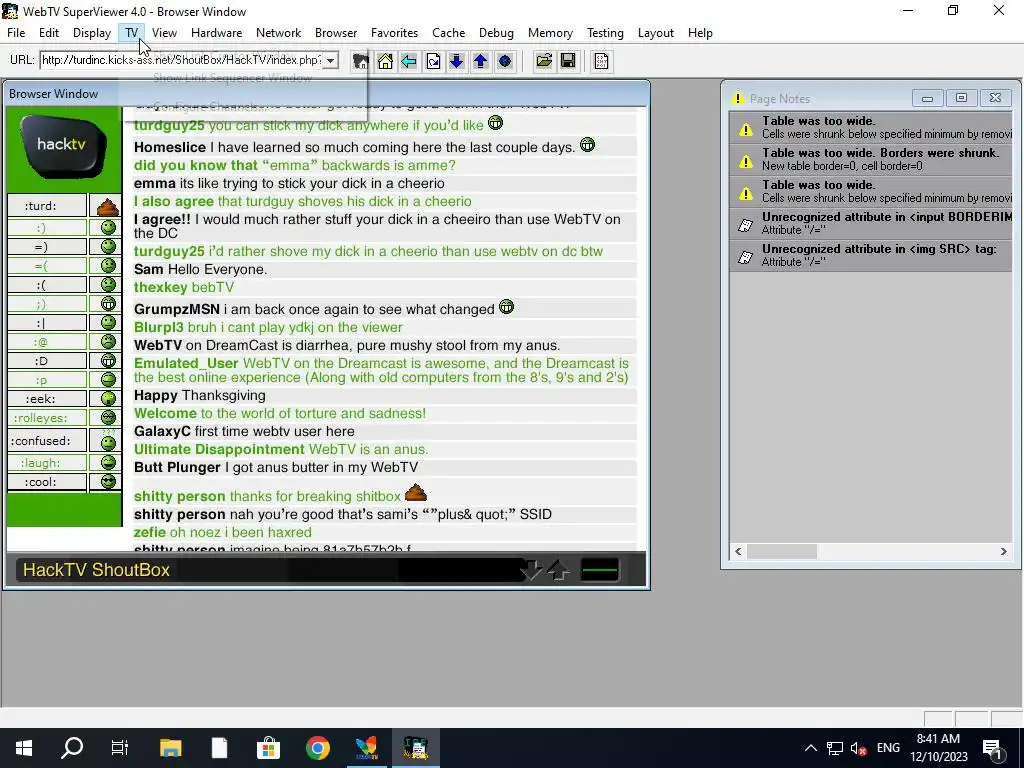Click the 'HackTV ShoutBox' title text
1024x768 pixels.
pos(97,570)
